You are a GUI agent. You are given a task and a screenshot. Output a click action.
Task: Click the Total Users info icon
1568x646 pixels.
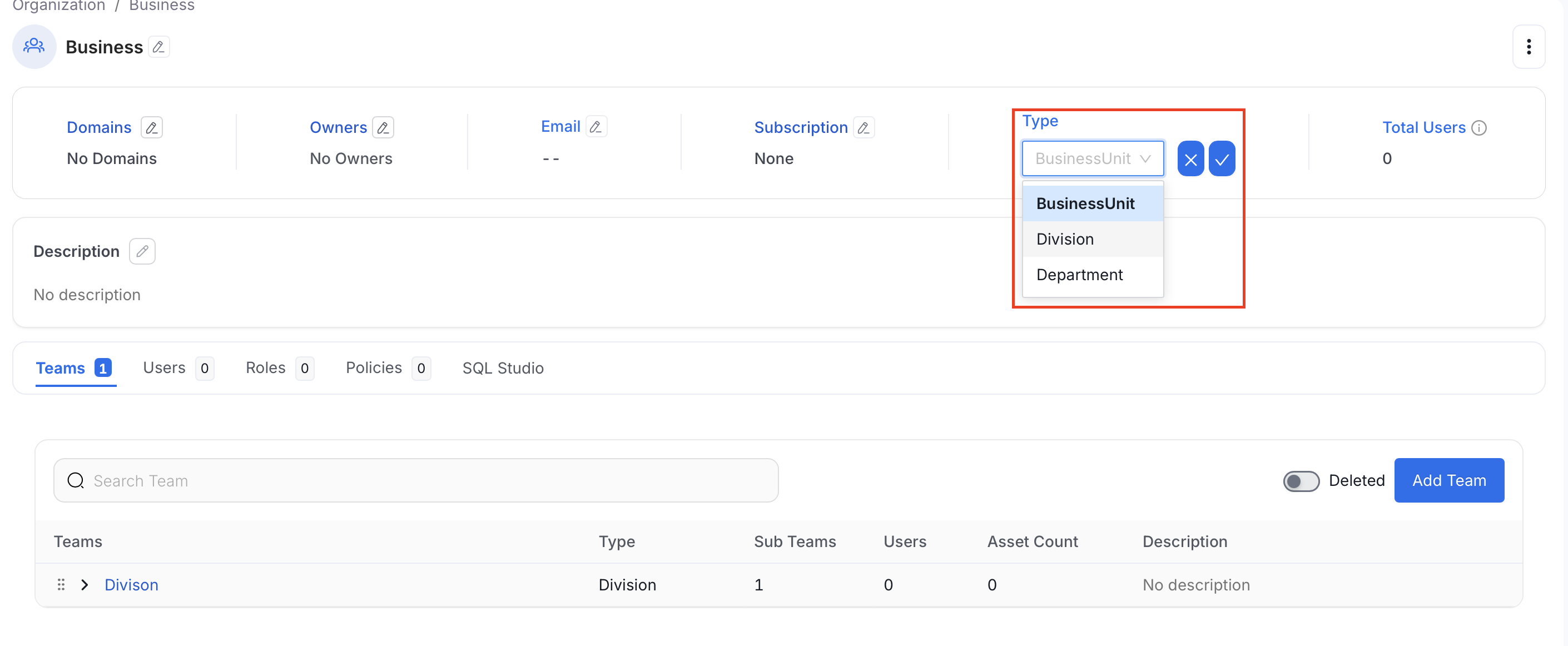[x=1479, y=128]
